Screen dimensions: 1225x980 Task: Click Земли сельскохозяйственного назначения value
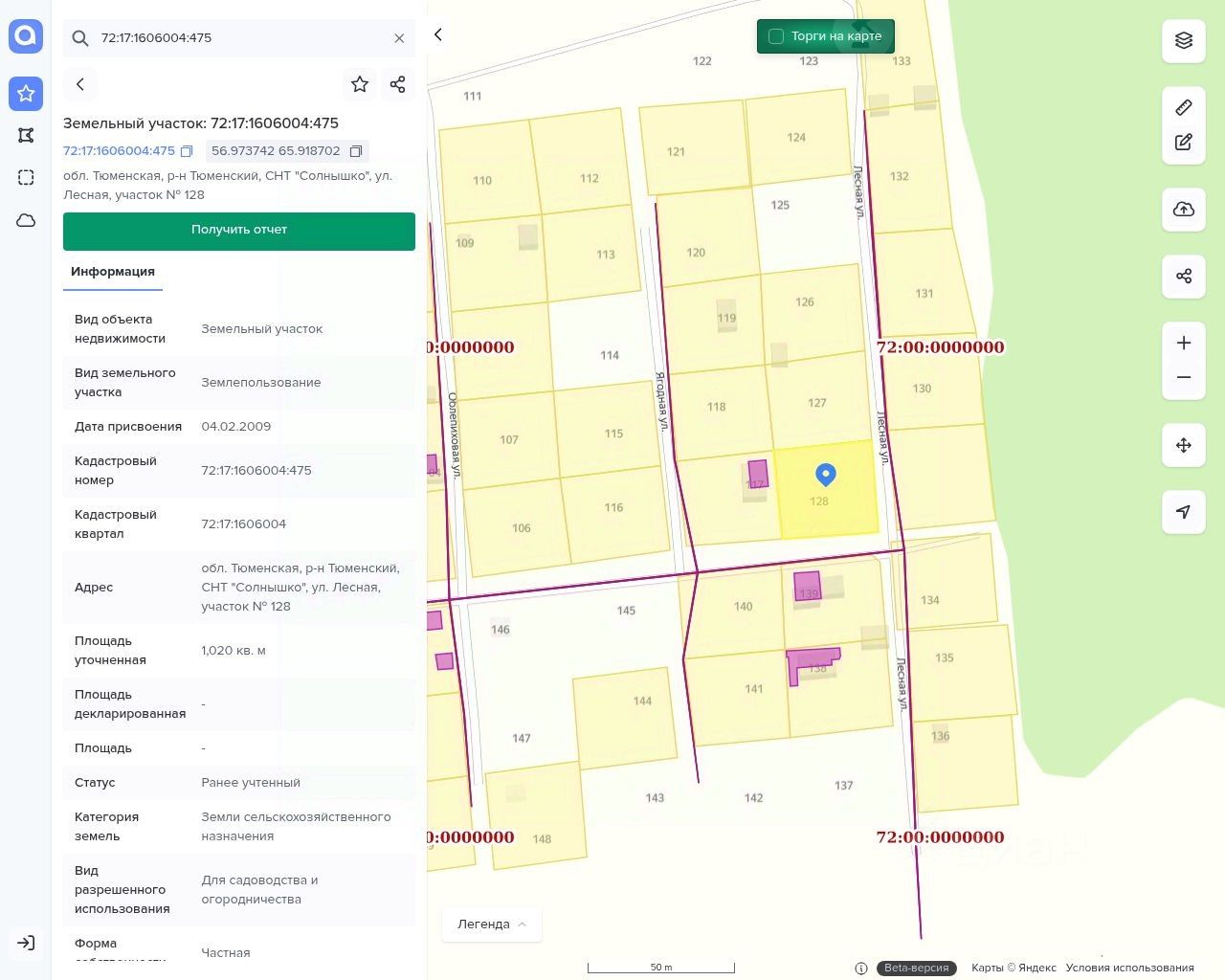tap(296, 827)
